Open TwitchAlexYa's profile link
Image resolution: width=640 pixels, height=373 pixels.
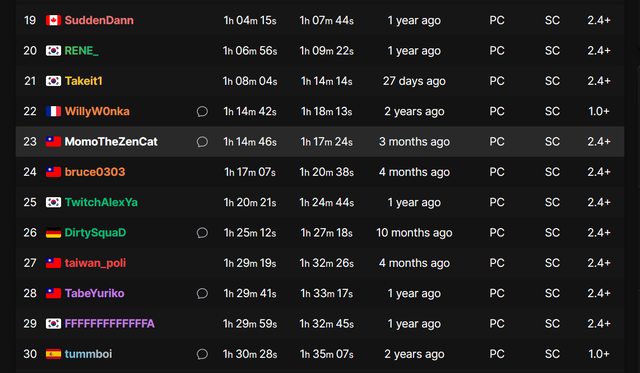(x=101, y=202)
